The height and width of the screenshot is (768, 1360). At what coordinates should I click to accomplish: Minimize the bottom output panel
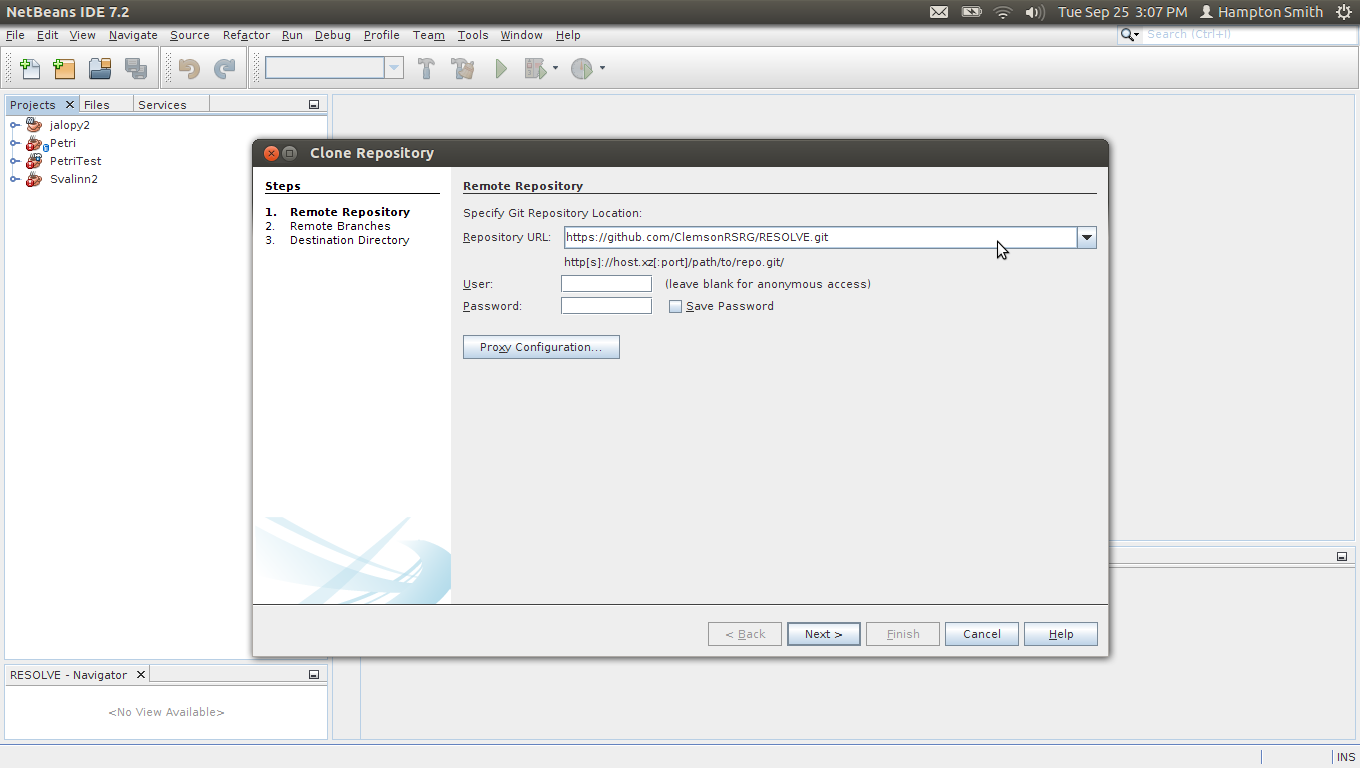1342,557
